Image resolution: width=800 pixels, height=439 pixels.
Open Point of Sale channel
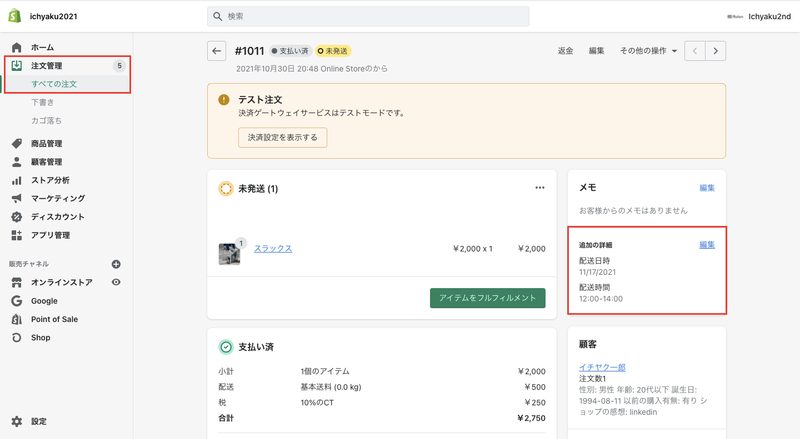coord(54,319)
